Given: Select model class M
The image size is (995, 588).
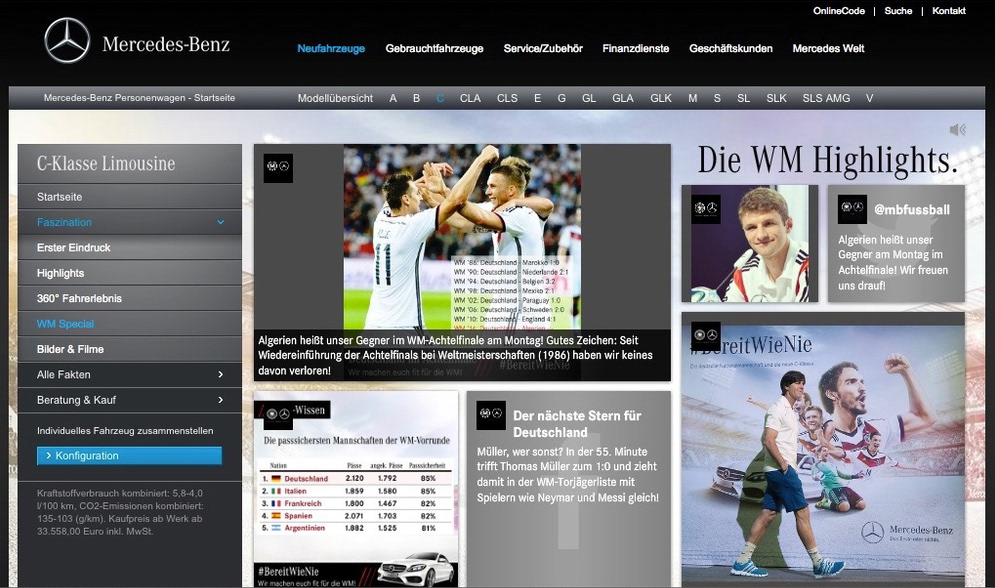Looking at the screenshot, I should click(x=692, y=98).
